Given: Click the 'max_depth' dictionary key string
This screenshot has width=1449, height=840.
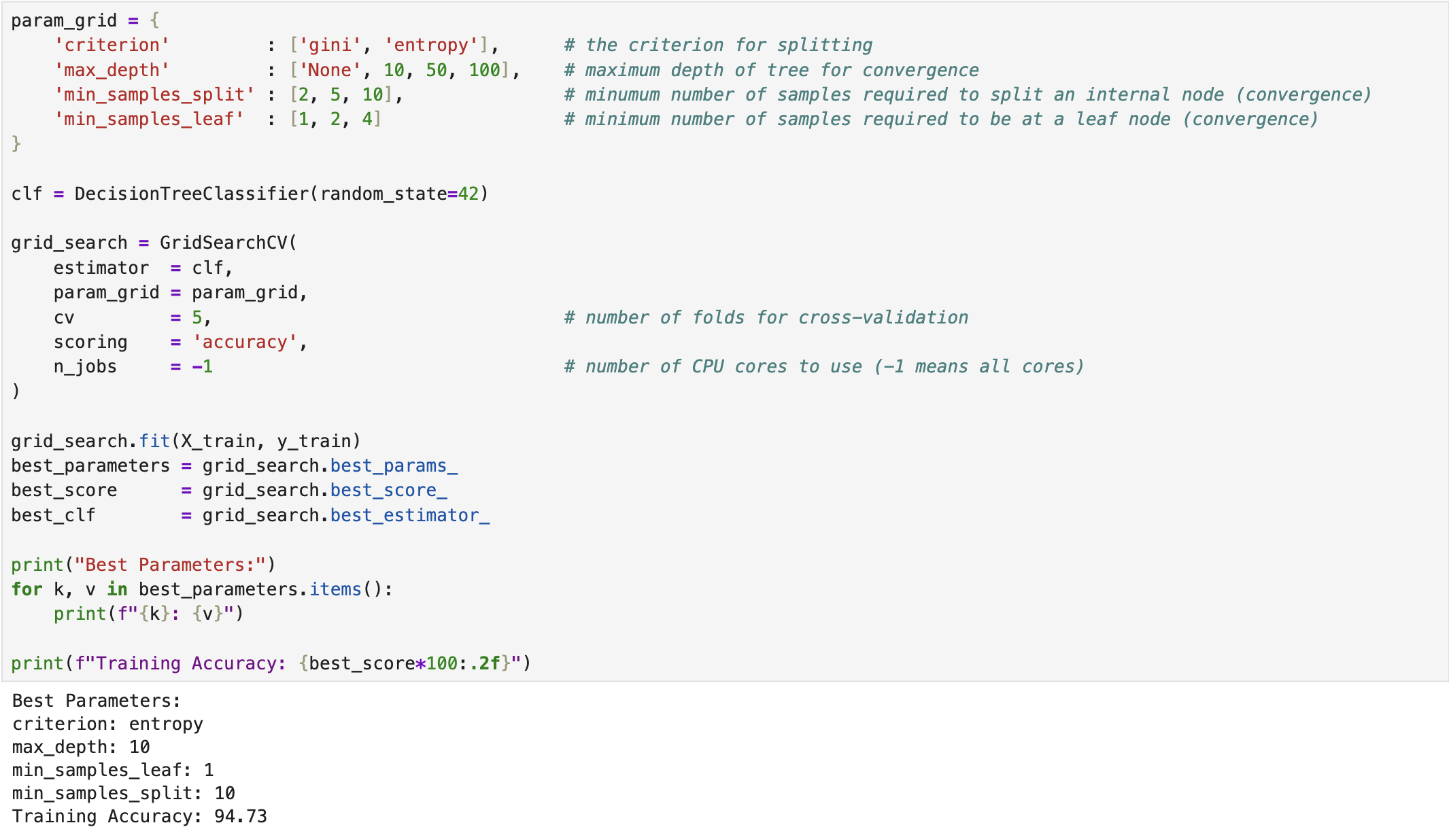Looking at the screenshot, I should point(112,70).
